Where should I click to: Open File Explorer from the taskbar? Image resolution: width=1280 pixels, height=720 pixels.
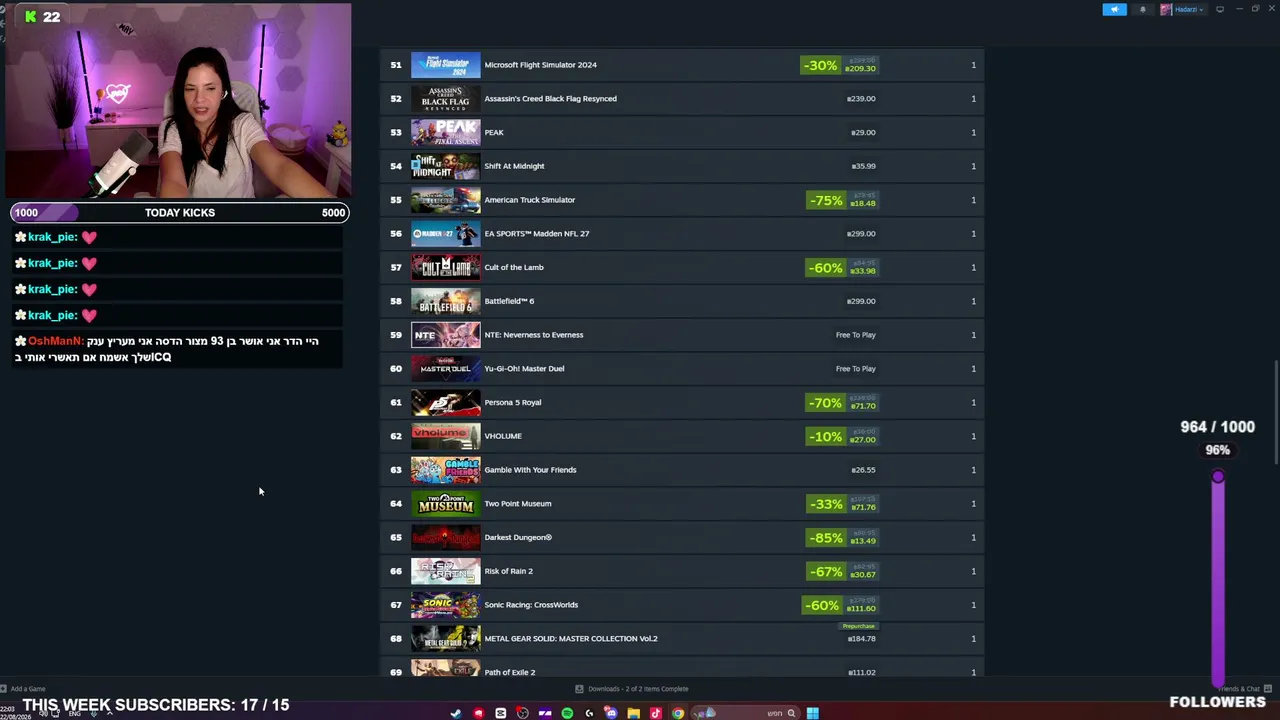pyautogui.click(x=633, y=713)
